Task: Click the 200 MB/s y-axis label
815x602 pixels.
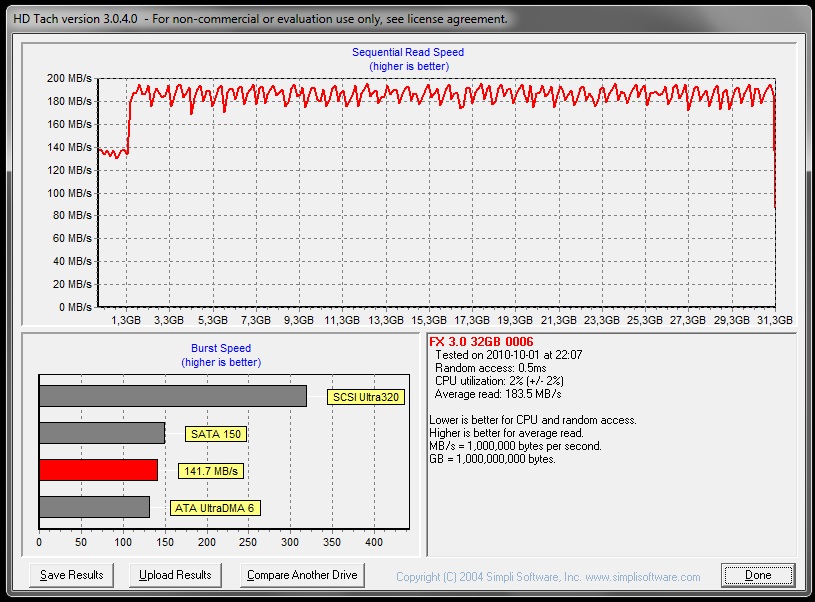Action: click(69, 78)
